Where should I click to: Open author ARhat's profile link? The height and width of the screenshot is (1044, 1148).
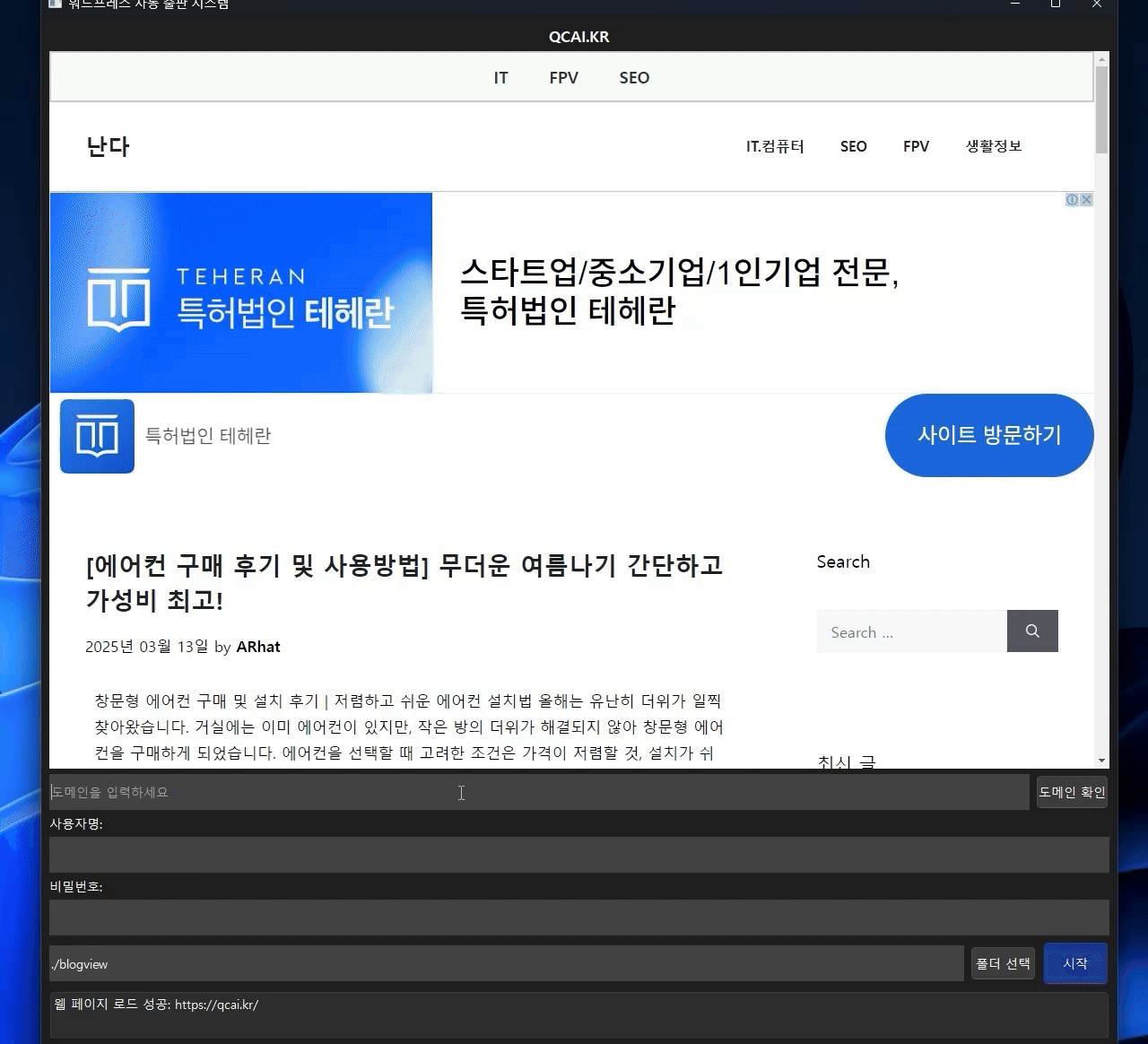(258, 647)
